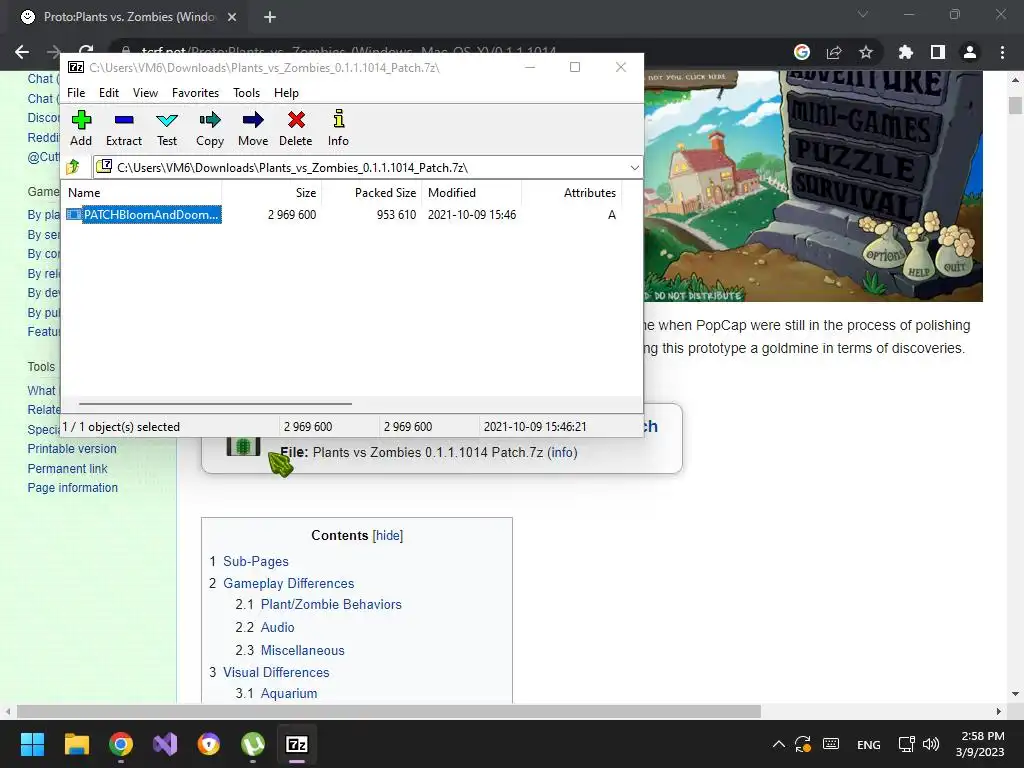Open the tab search chevron in Chrome
The image size is (1024, 768).
pyautogui.click(x=863, y=14)
